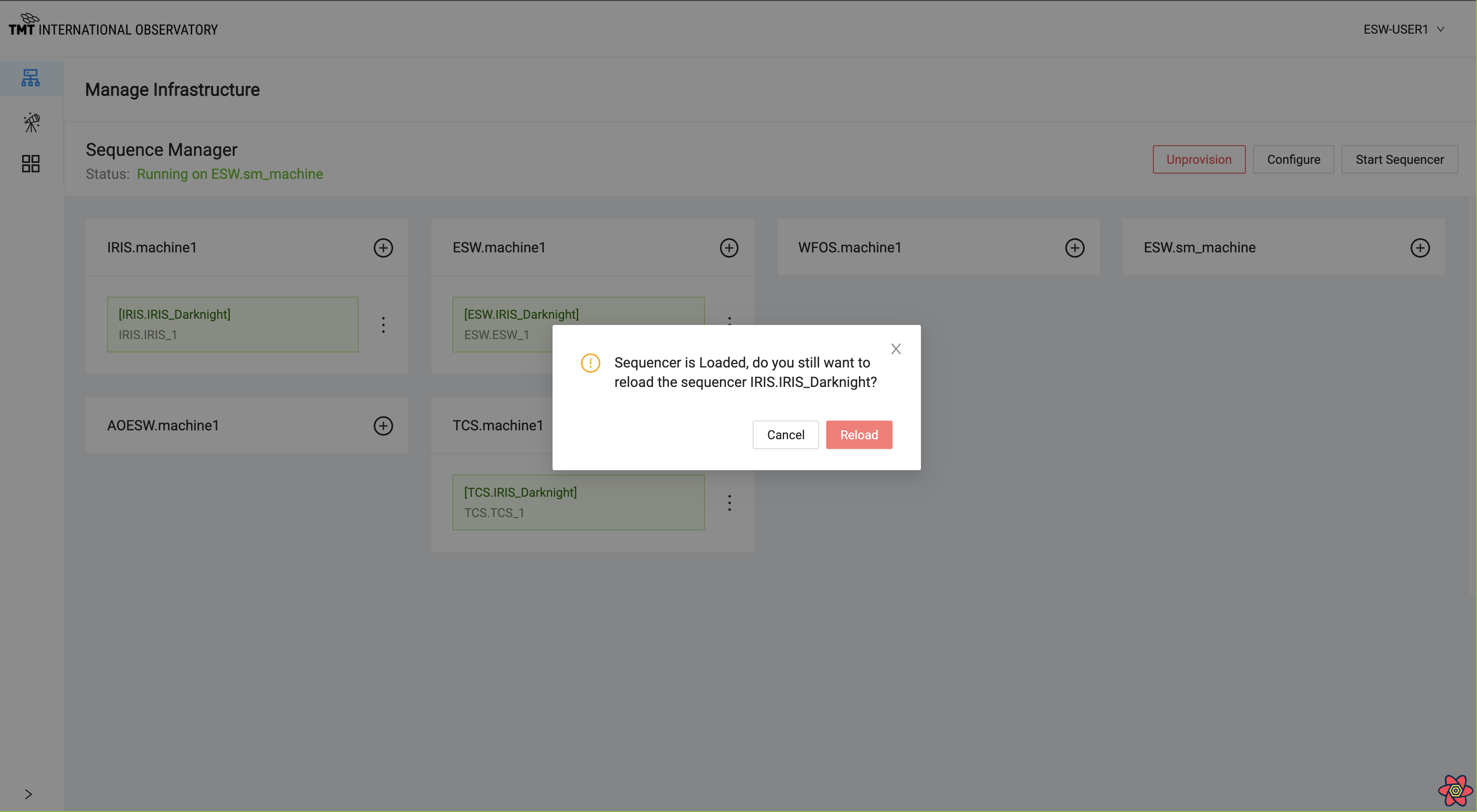The height and width of the screenshot is (812, 1477).
Task: Click the three-dot menu on TCS.IRIS_Darknight
Action: coord(729,502)
